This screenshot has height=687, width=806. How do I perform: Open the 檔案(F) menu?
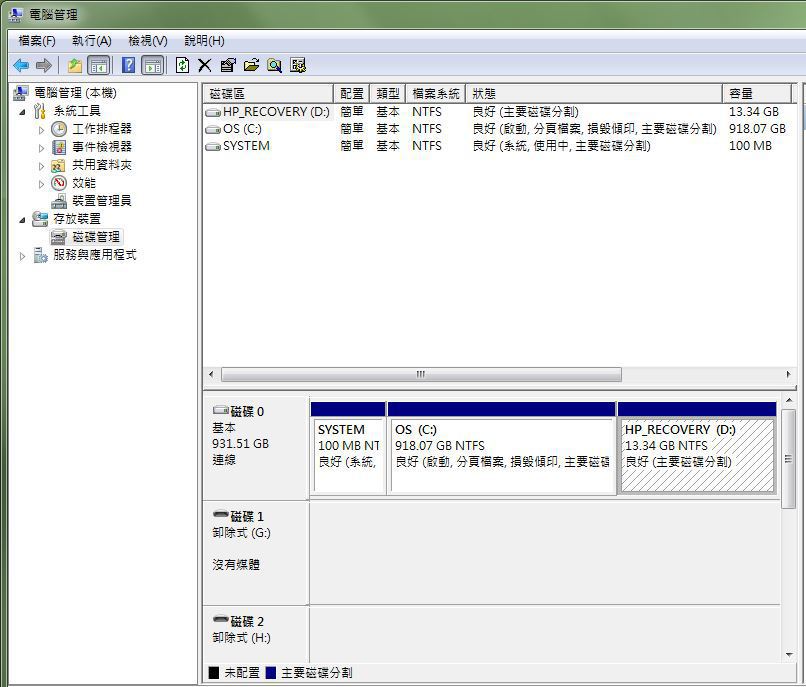pos(36,41)
